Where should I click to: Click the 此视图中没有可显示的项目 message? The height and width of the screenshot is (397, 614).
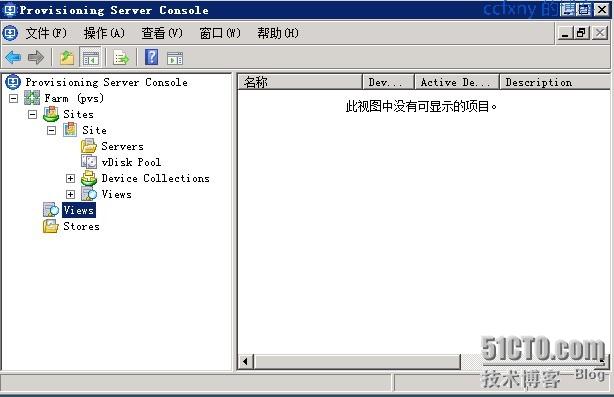pos(421,106)
